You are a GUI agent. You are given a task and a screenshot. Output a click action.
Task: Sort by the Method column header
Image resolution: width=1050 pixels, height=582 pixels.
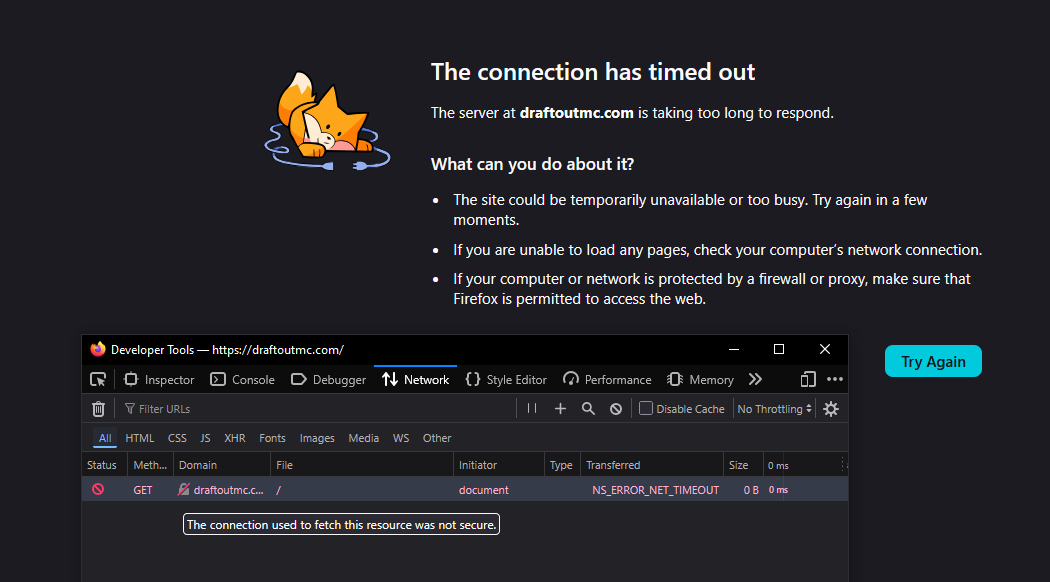click(x=151, y=465)
